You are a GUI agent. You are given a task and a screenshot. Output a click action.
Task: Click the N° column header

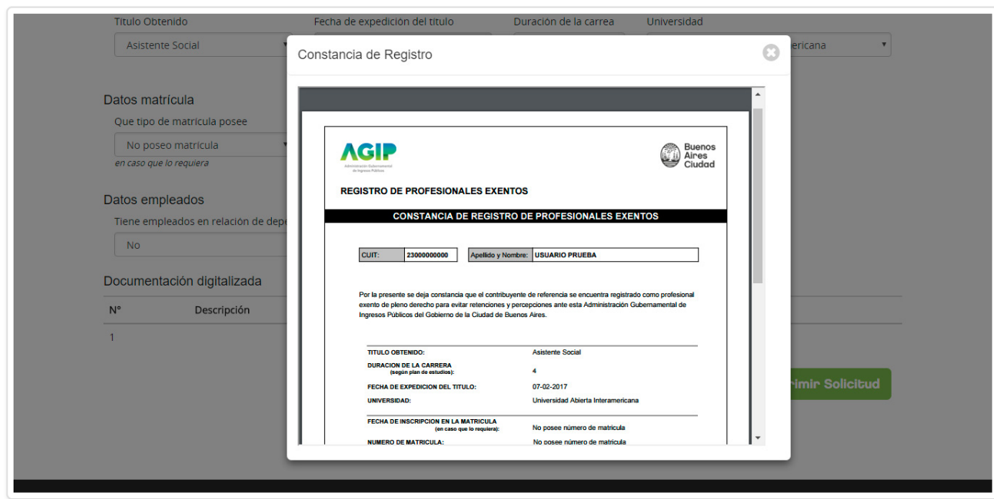(115, 310)
